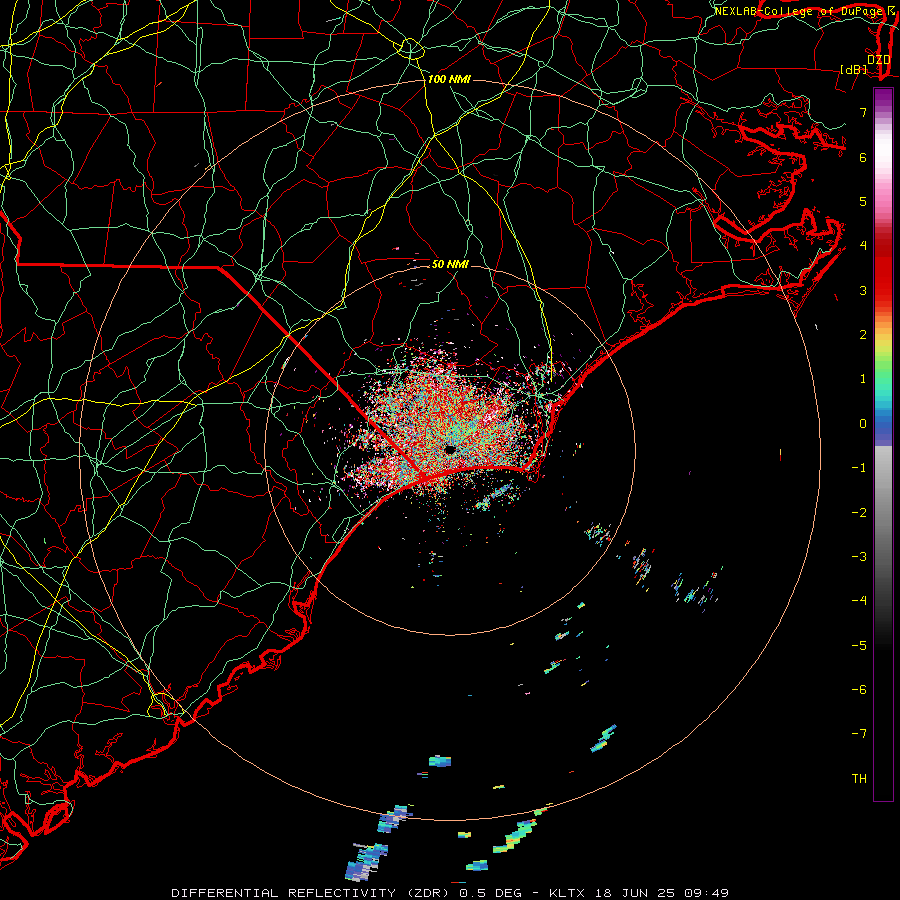900x900 pixels.
Task: Click the 6 value on the dB scale
Action: tap(863, 157)
